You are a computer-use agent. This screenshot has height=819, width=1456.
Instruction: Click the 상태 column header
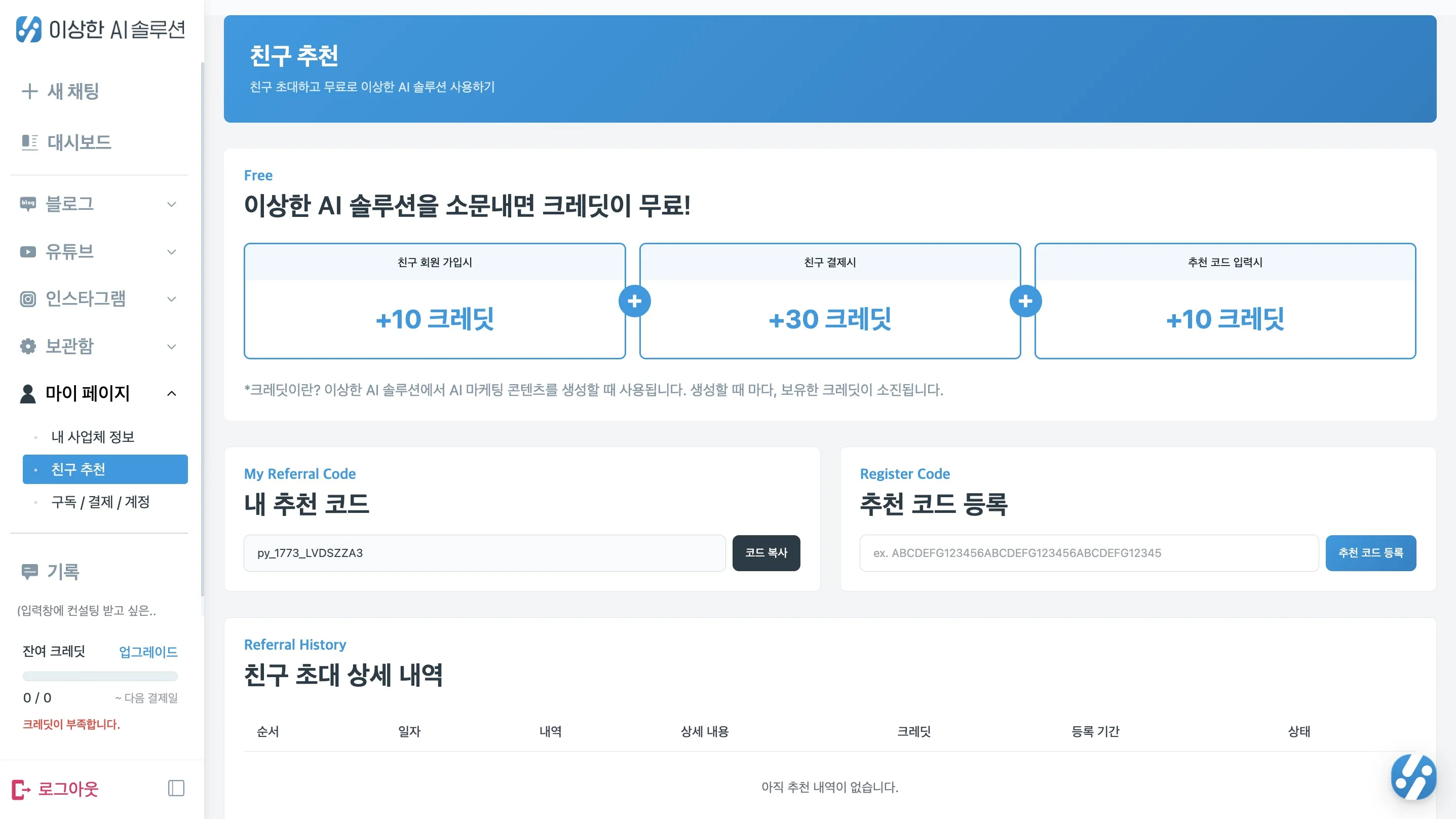point(1299,731)
